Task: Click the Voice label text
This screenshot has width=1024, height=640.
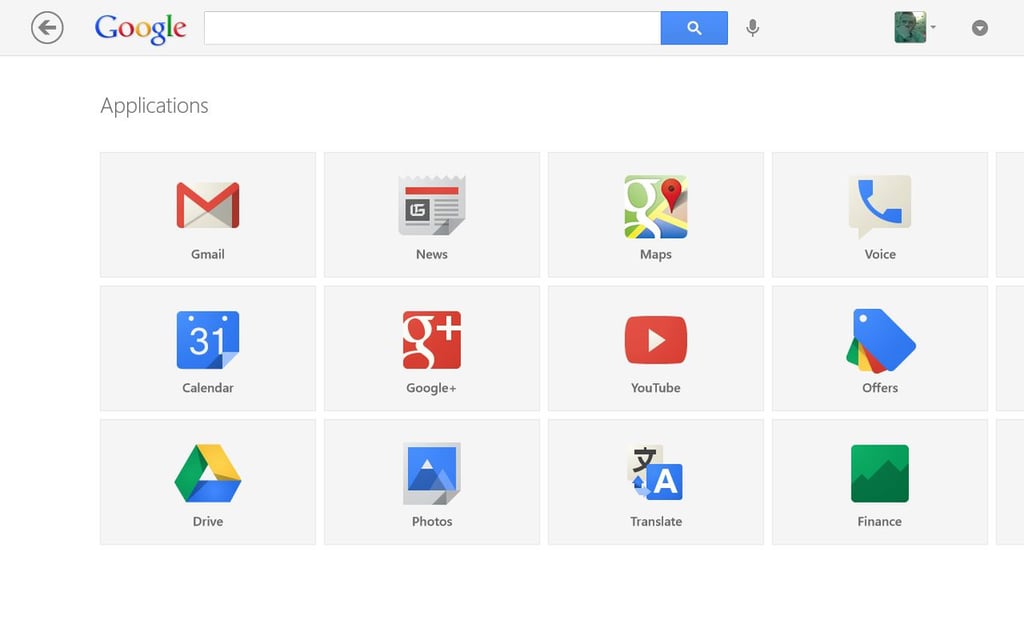Action: click(x=880, y=255)
